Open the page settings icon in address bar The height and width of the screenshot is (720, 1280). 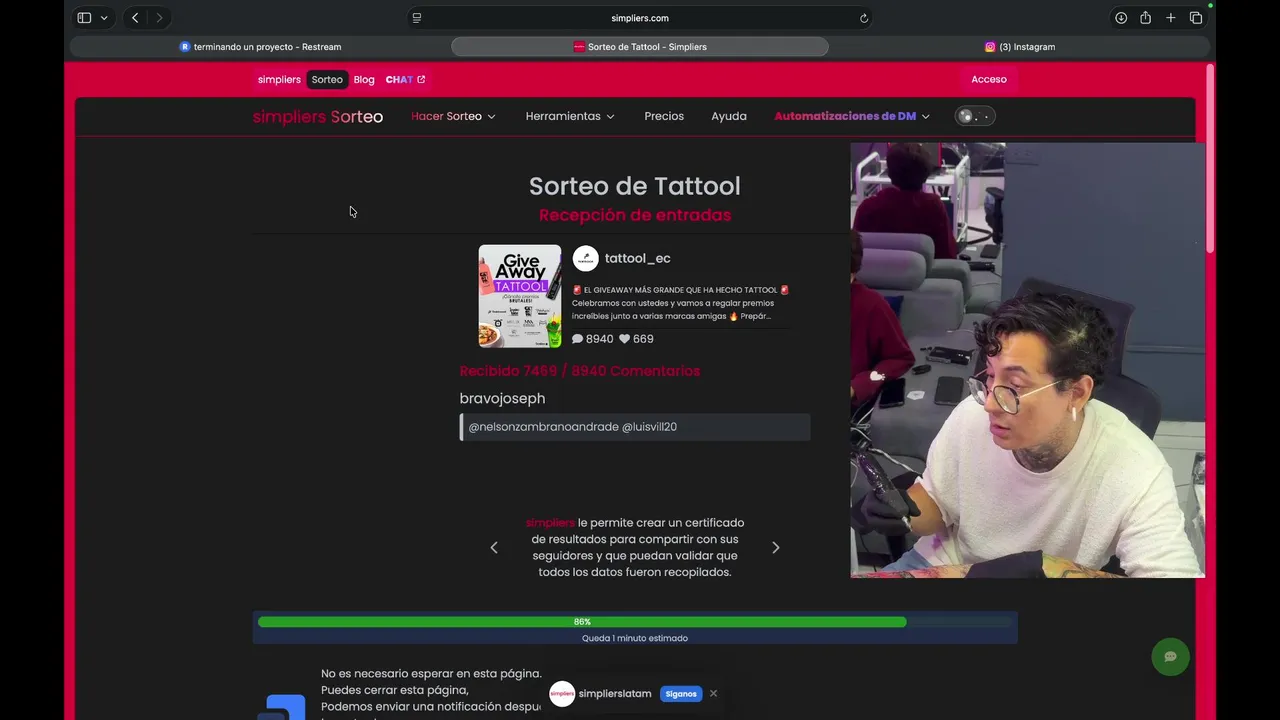(417, 18)
